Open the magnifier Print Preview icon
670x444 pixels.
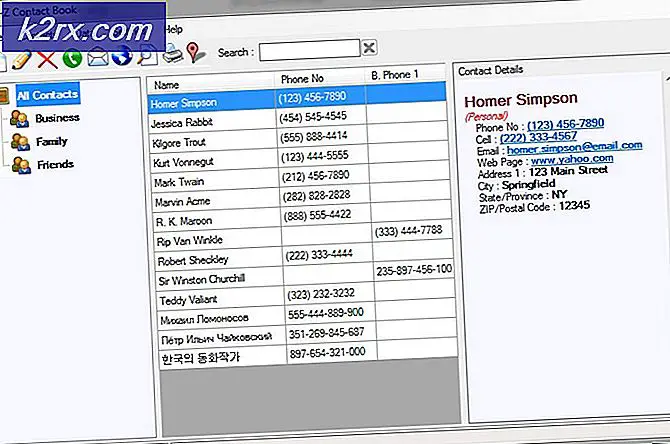point(147,56)
